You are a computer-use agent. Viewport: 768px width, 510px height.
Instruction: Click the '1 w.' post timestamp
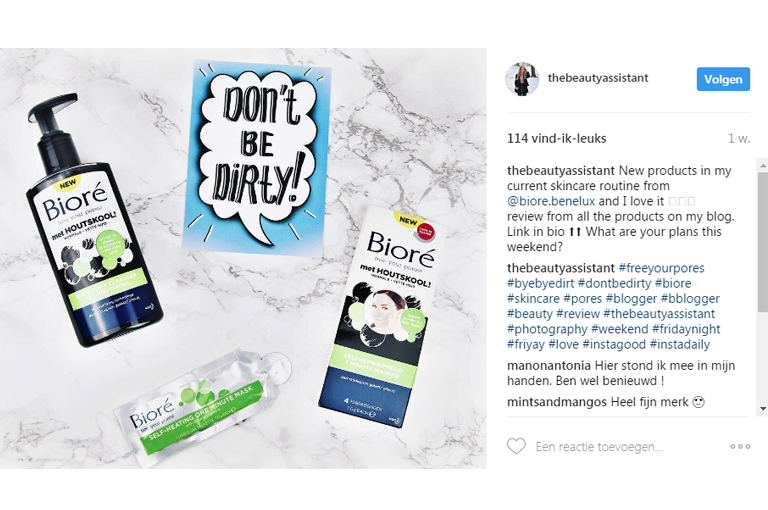click(739, 139)
